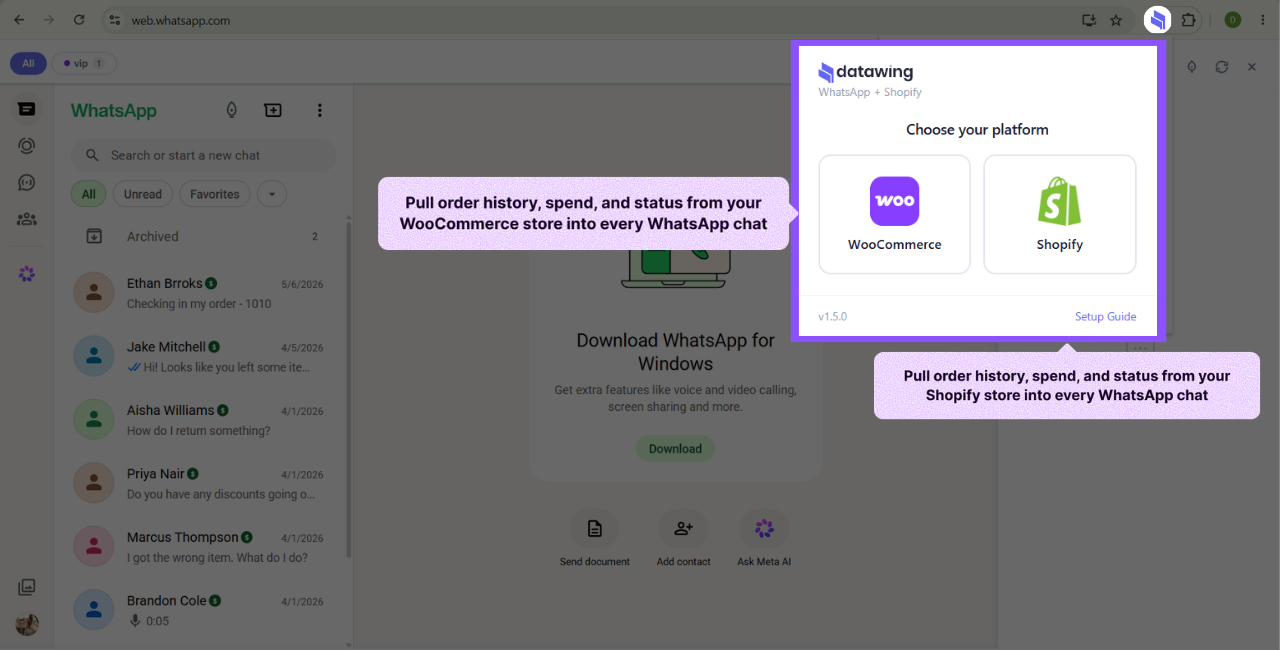Click the v1.5.0 version text
The image size is (1280, 650).
point(832,317)
